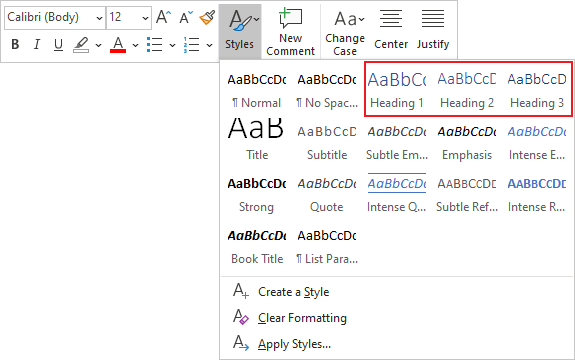Toggle Underline formatting
Viewport: 575px width, 360px height.
pyautogui.click(x=58, y=44)
